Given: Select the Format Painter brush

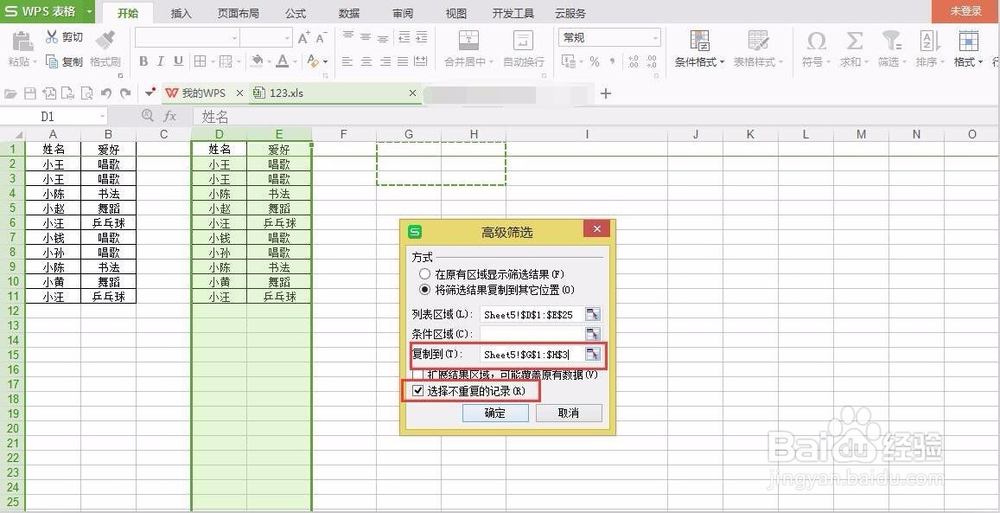Looking at the screenshot, I should coord(105,40).
